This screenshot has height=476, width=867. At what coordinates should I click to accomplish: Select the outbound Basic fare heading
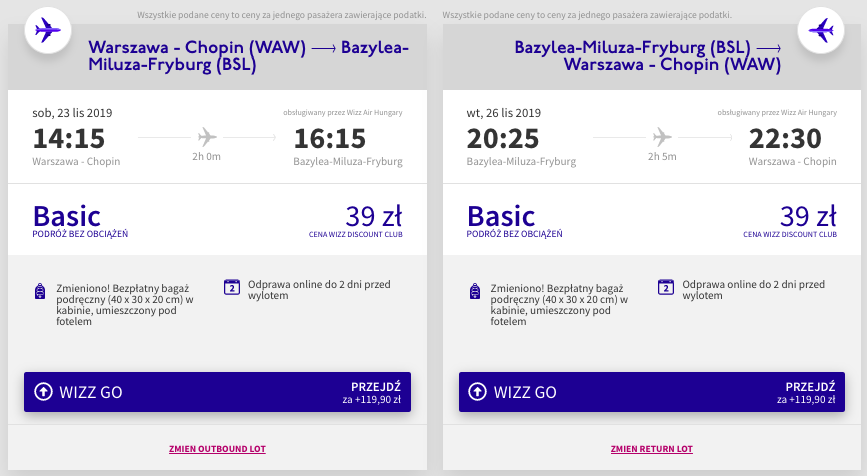tap(67, 216)
